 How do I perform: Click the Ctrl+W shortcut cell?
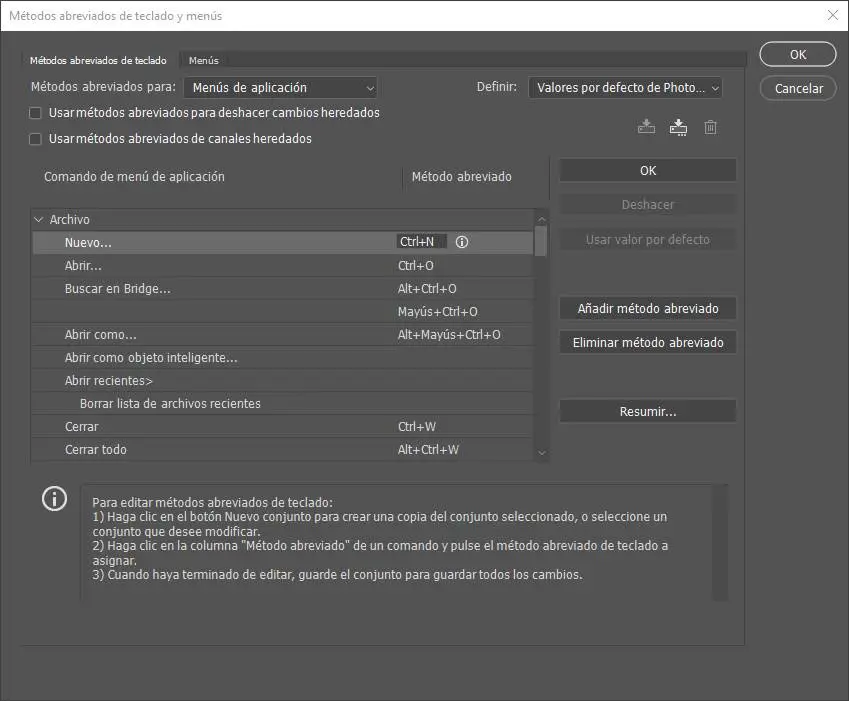pyautogui.click(x=416, y=427)
